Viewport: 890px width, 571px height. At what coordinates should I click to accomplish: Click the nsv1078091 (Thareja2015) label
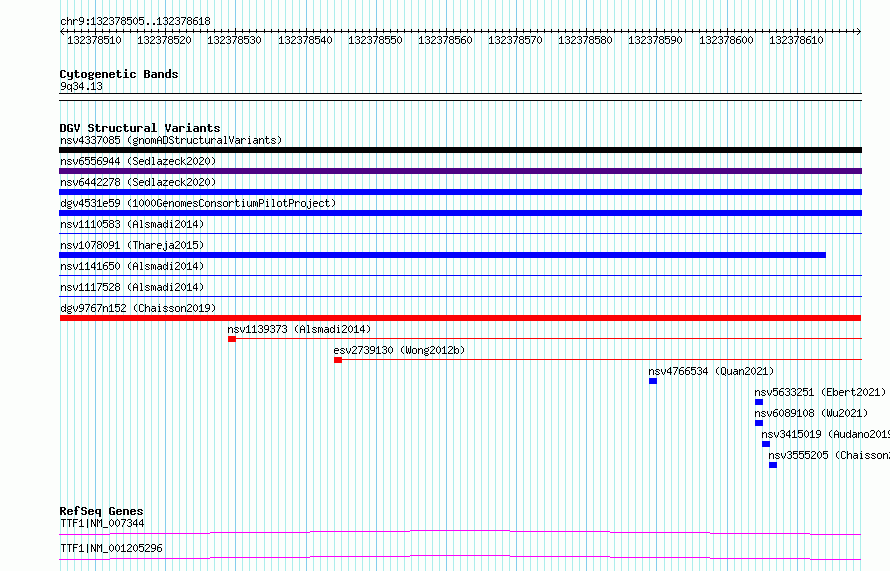[x=132, y=245]
